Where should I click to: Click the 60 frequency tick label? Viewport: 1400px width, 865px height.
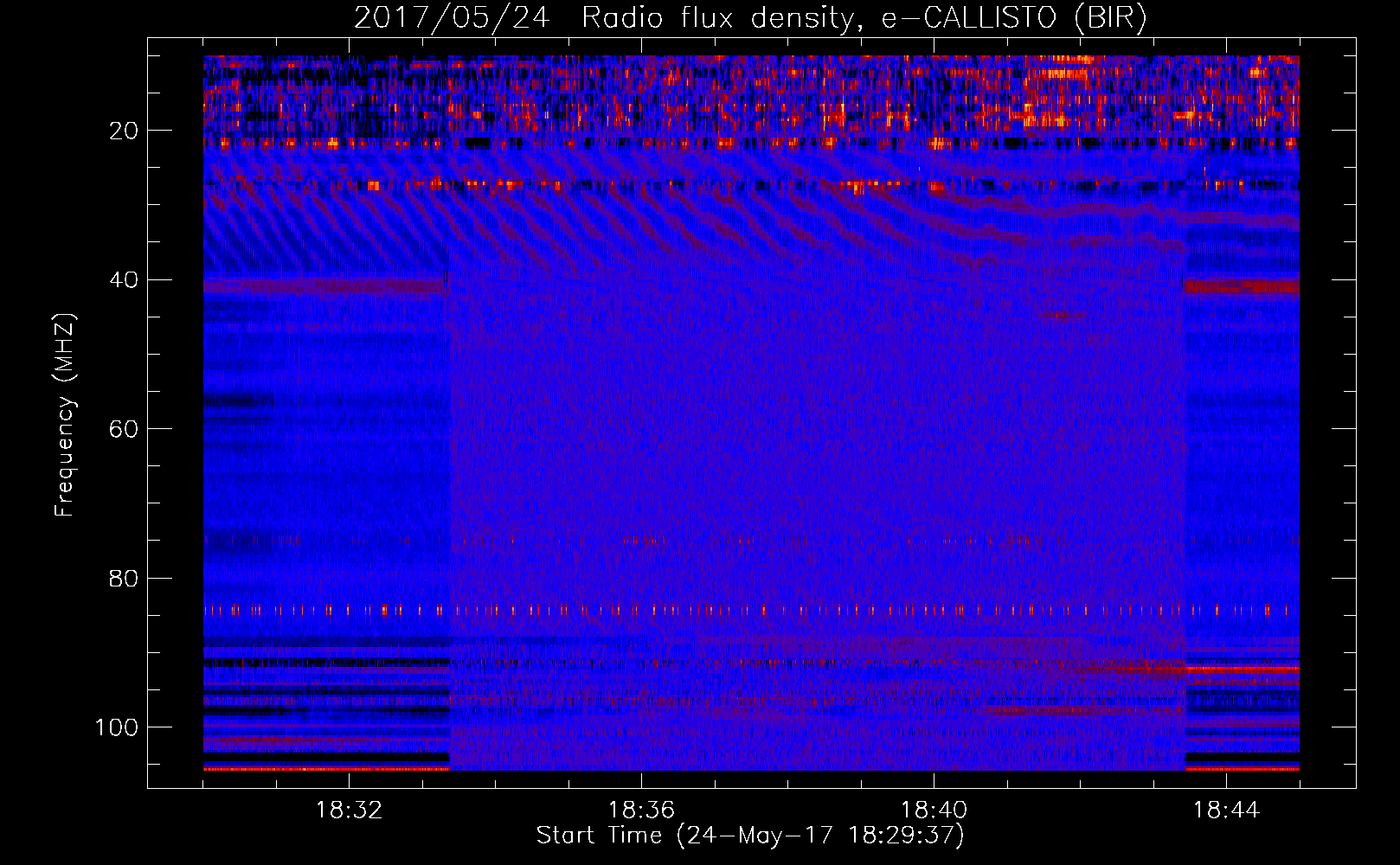pyautogui.click(x=124, y=429)
